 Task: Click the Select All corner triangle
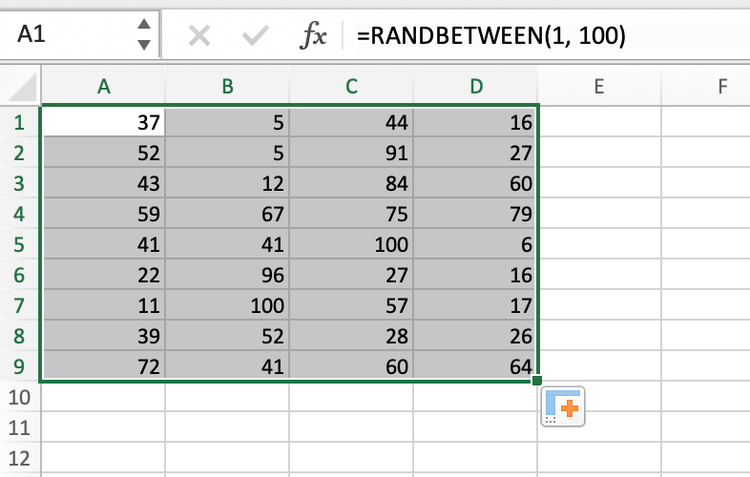click(x=23, y=87)
